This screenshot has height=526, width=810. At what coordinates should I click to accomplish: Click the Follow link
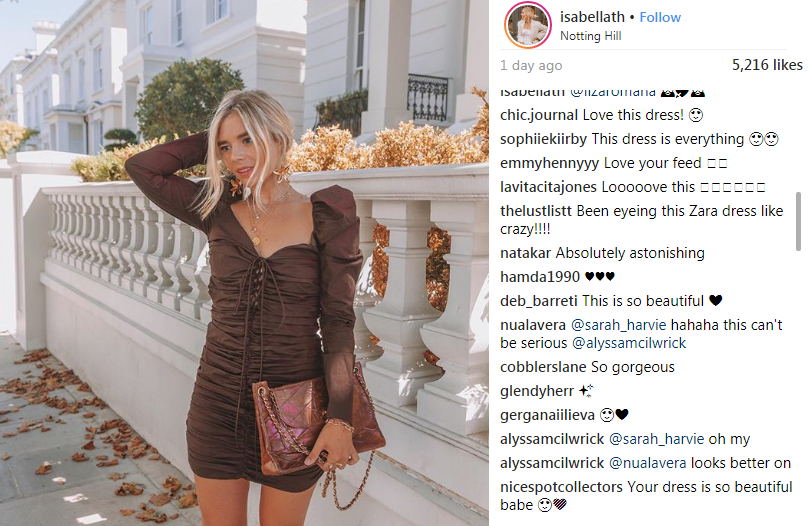pos(660,18)
